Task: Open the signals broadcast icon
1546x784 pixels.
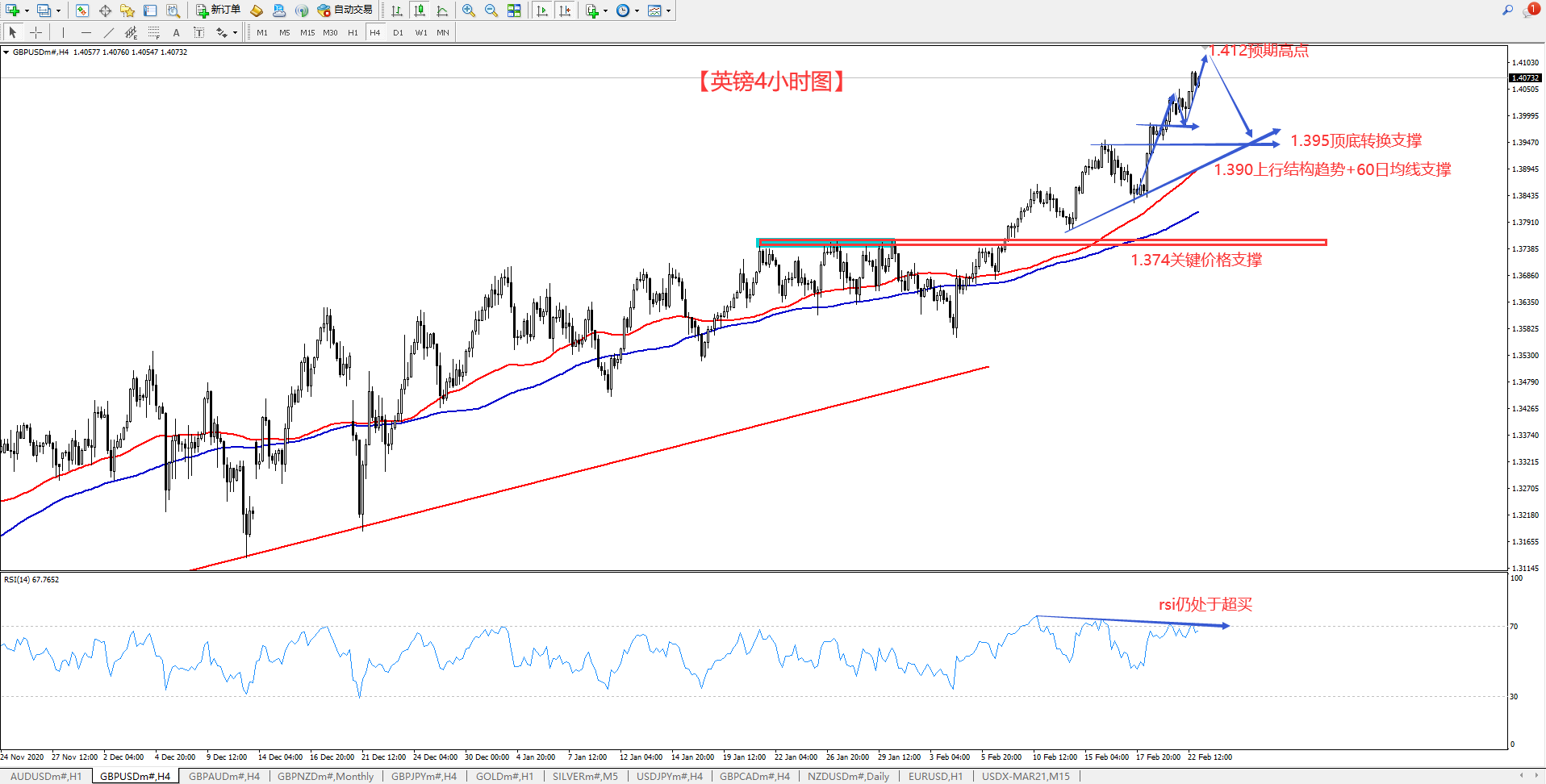Action: pyautogui.click(x=302, y=10)
